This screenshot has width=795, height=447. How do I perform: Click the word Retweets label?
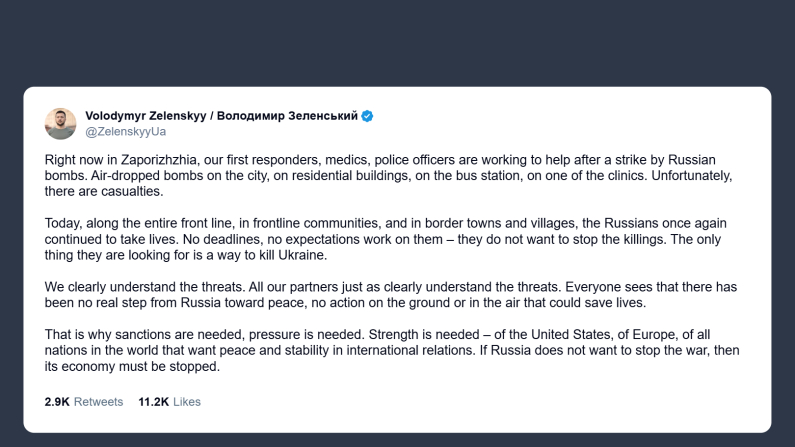click(x=99, y=402)
